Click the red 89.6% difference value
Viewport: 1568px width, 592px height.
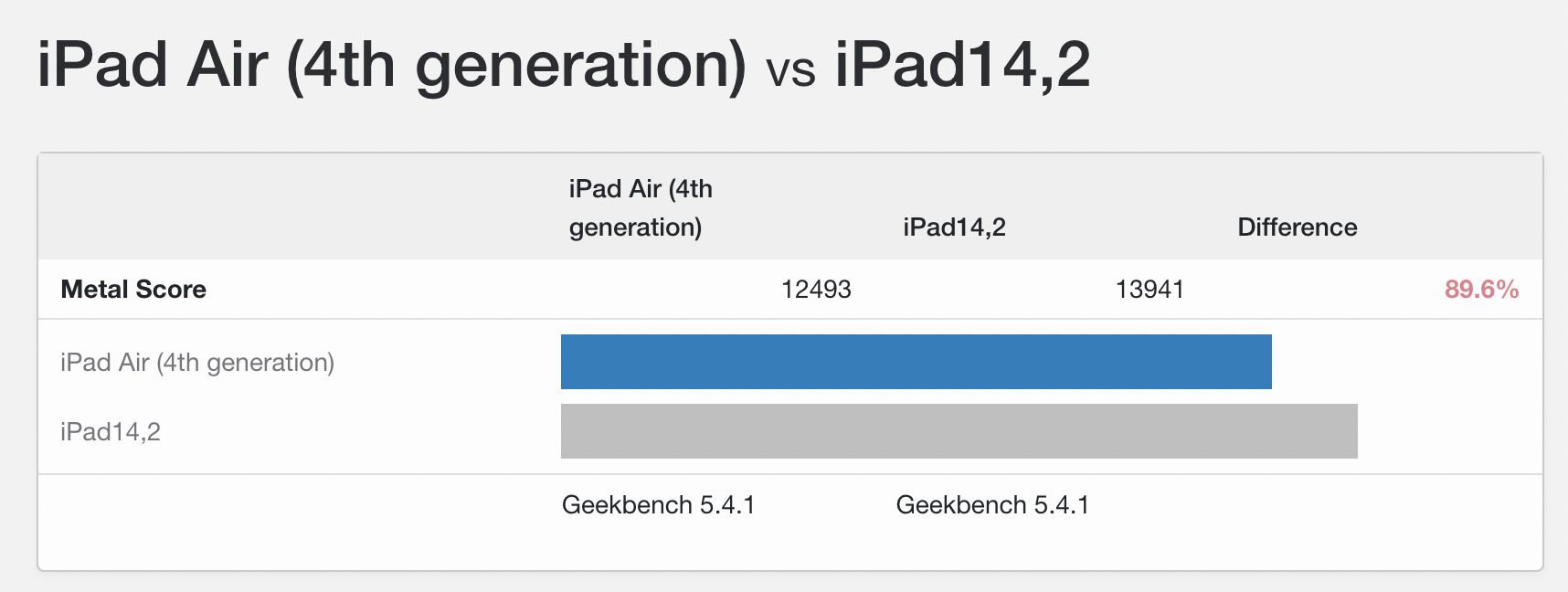click(1481, 290)
